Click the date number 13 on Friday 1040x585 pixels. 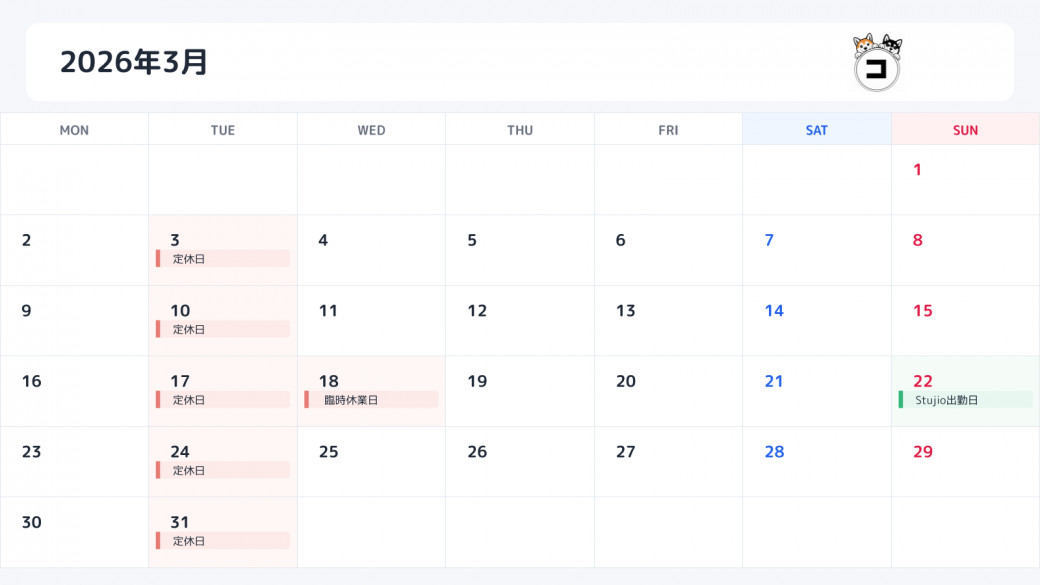tap(625, 311)
